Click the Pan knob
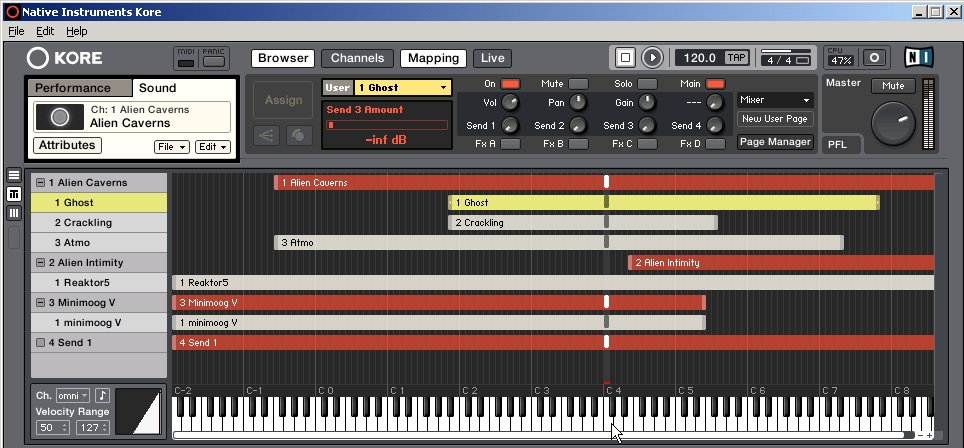Image resolution: width=964 pixels, height=448 pixels. 578,102
